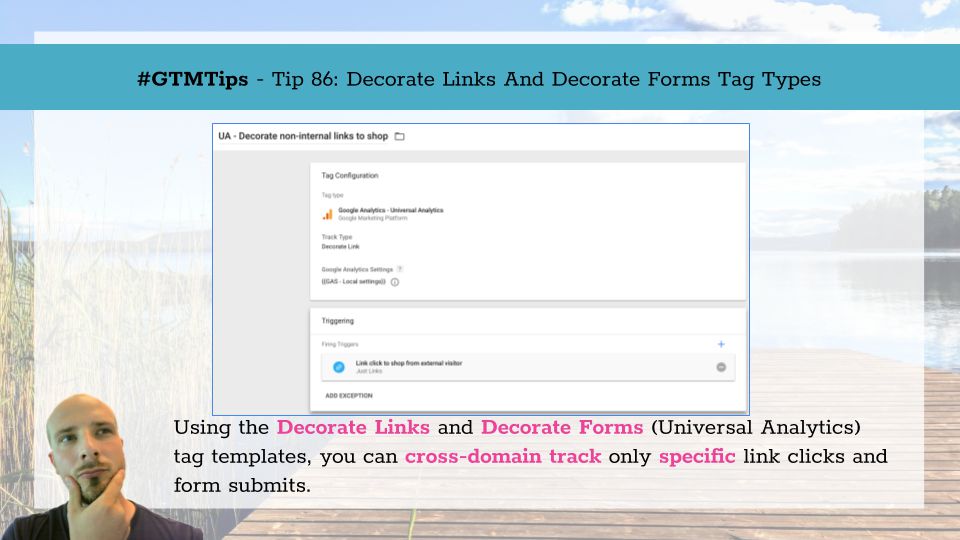Add a firing trigger with the blue plus icon

(x=721, y=344)
